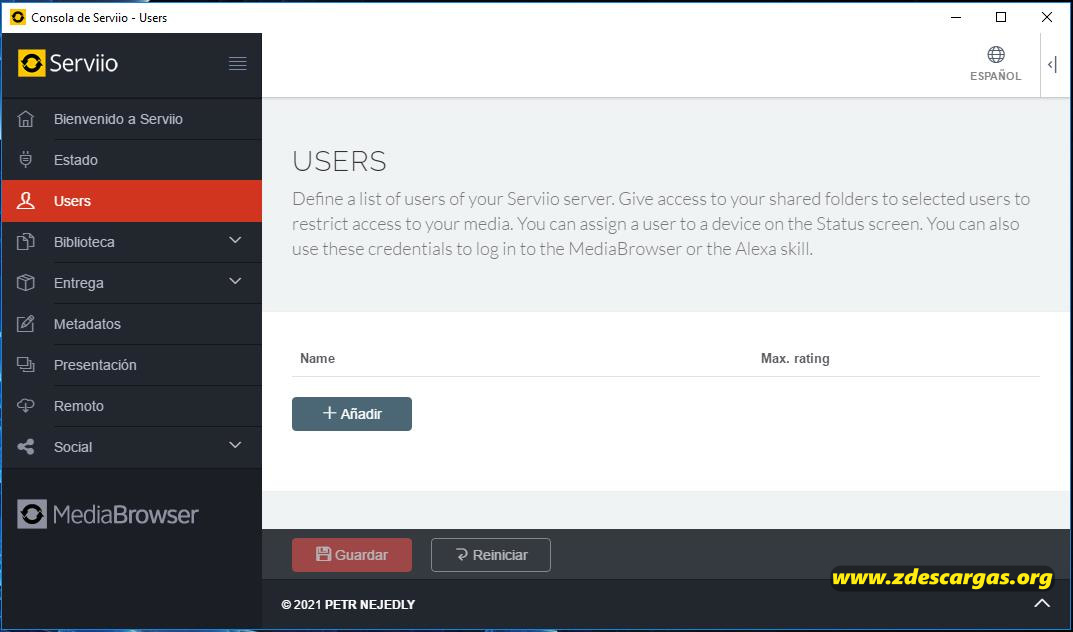Click the MediaBrowser logo icon
Image resolution: width=1073 pixels, height=632 pixels.
tap(32, 514)
